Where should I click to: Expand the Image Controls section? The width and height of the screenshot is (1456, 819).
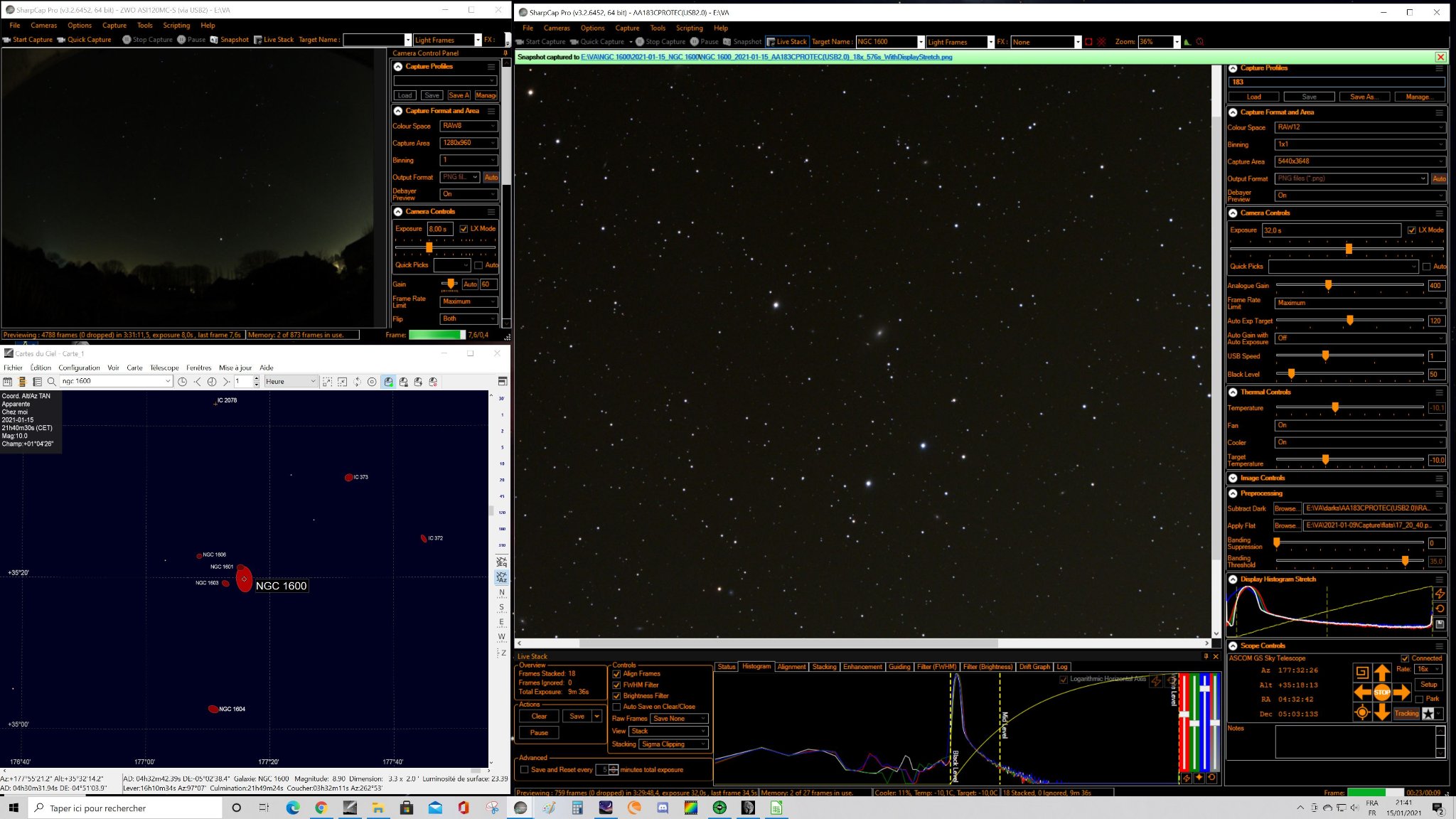point(1233,478)
